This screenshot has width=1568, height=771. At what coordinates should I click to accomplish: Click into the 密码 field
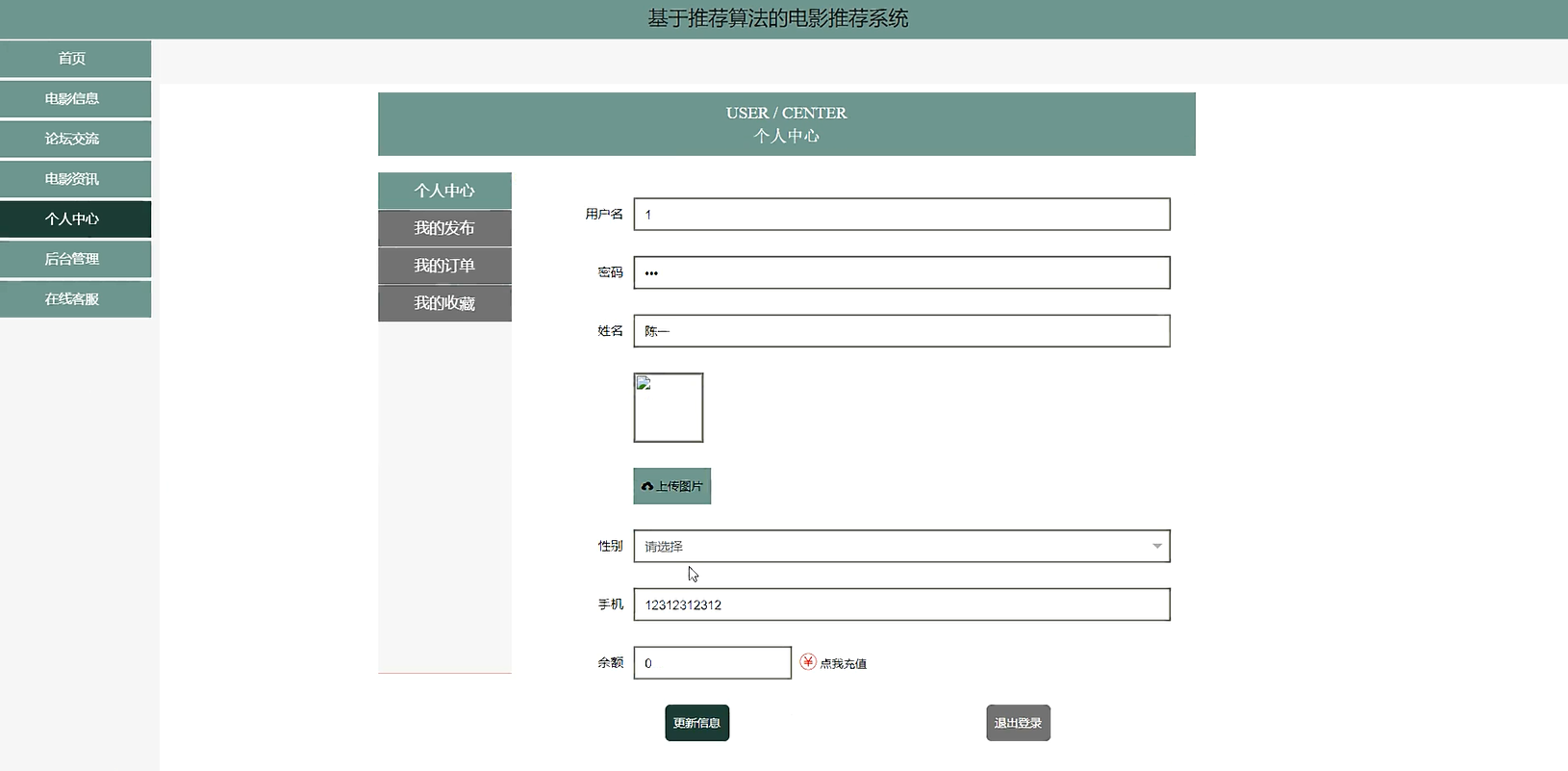[901, 272]
